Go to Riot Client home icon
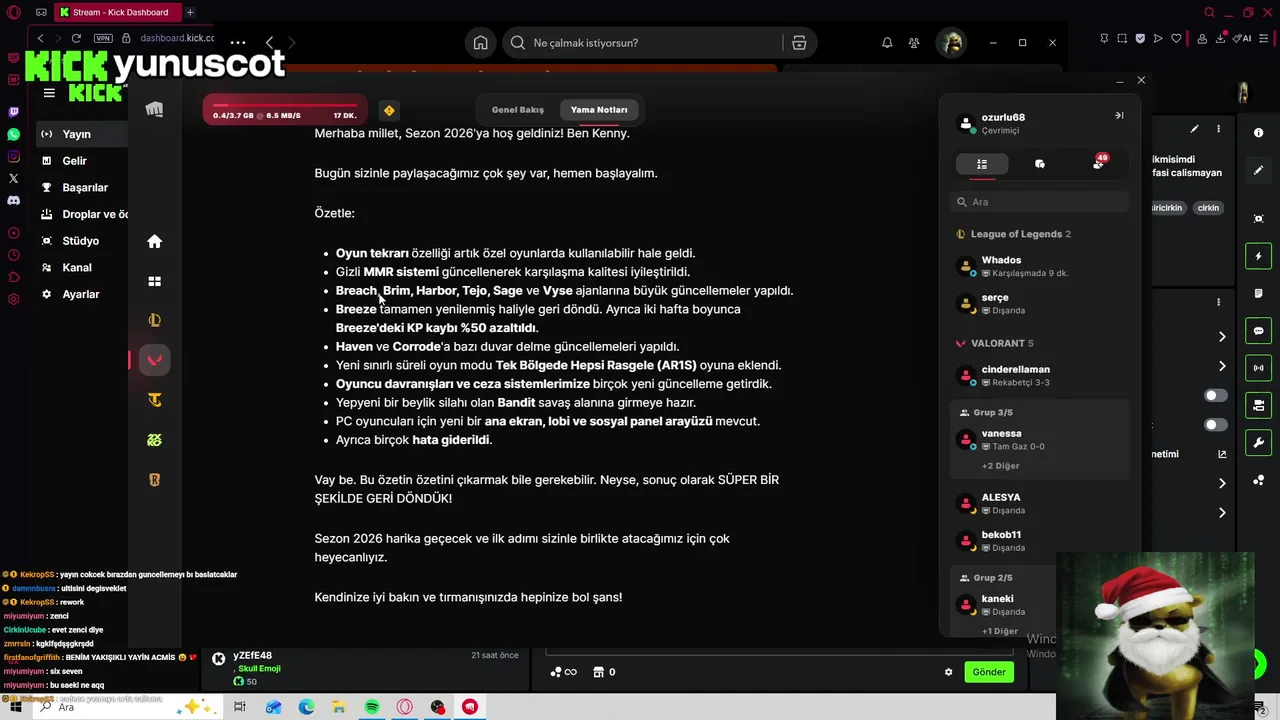This screenshot has width=1280, height=720. [x=154, y=241]
